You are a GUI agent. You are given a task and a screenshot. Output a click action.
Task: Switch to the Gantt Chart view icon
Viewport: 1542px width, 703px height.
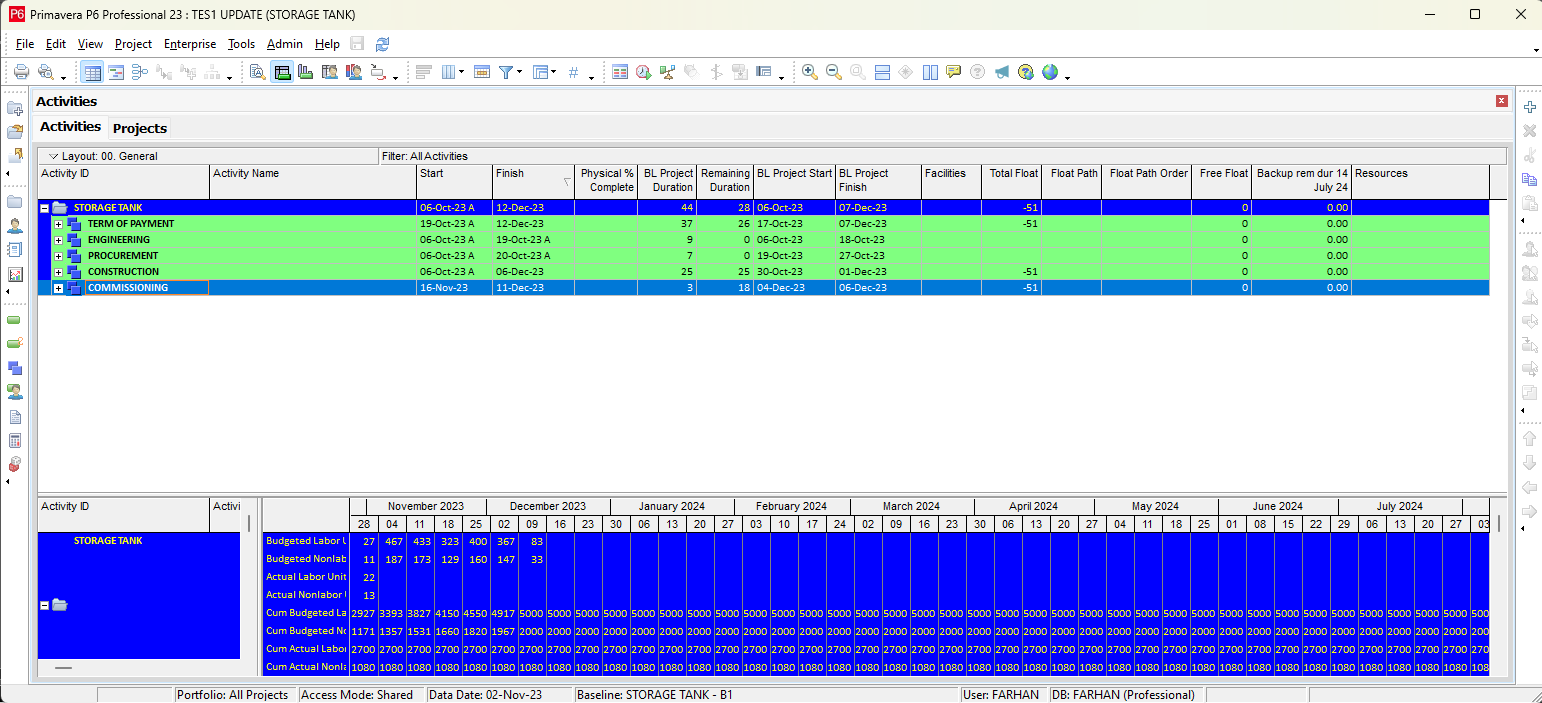click(x=116, y=72)
